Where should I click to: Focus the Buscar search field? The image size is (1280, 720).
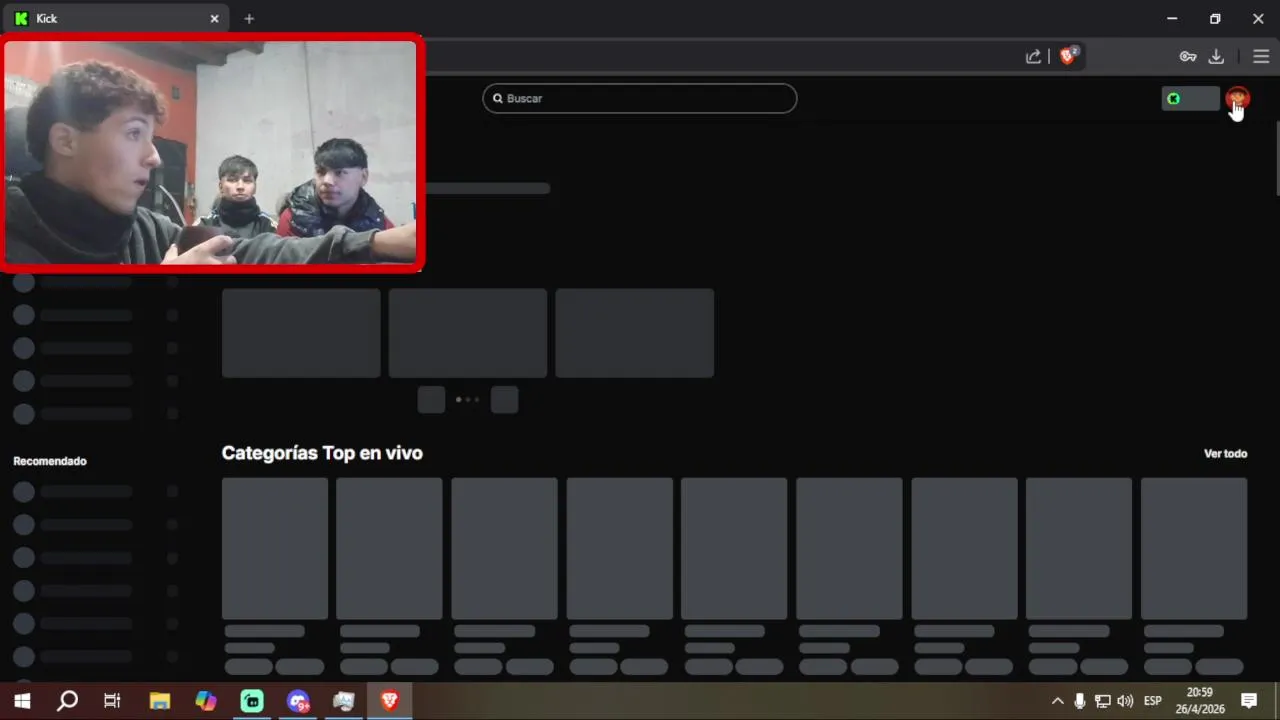640,98
